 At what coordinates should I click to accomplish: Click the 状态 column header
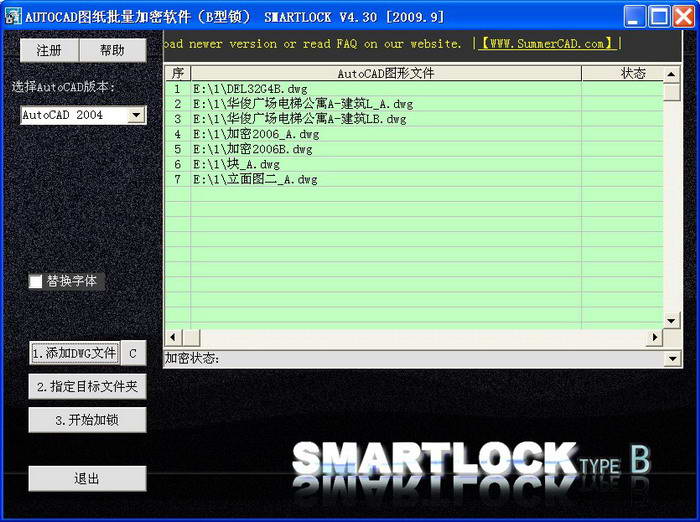[x=623, y=73]
